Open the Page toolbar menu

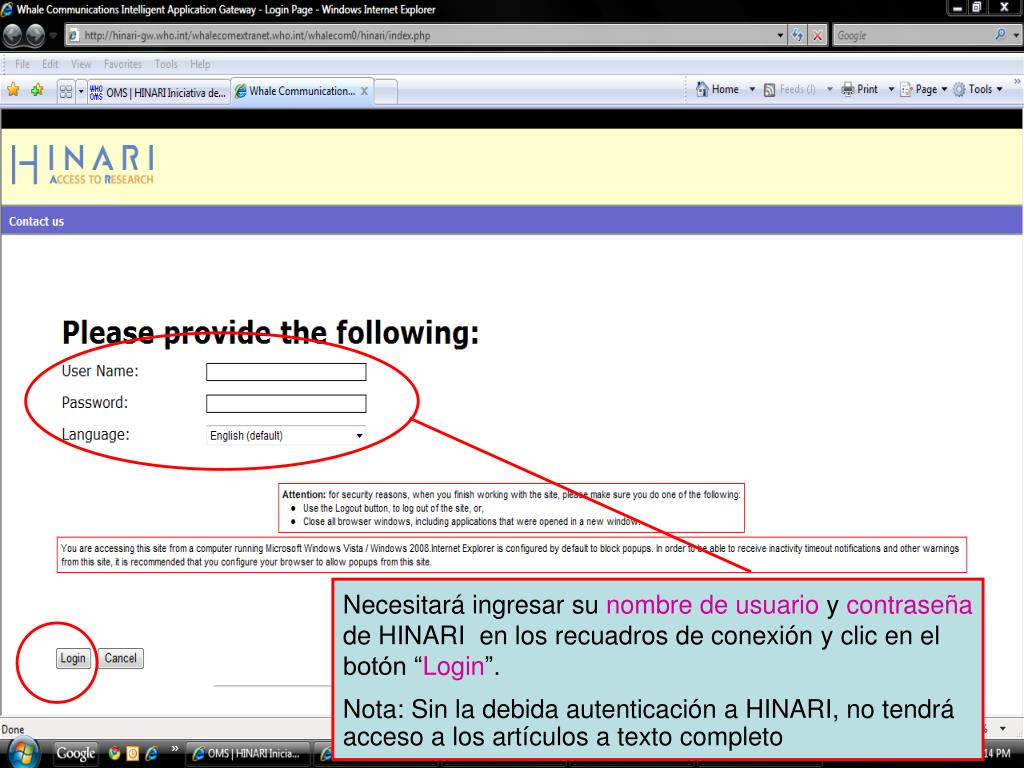[923, 89]
